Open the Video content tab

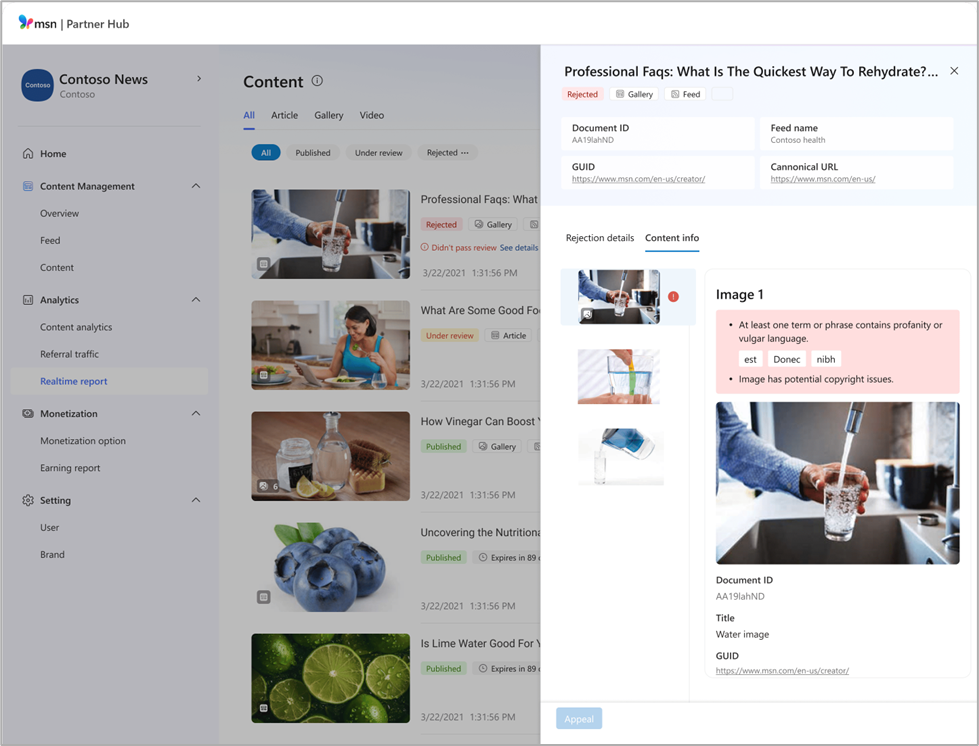coord(371,115)
